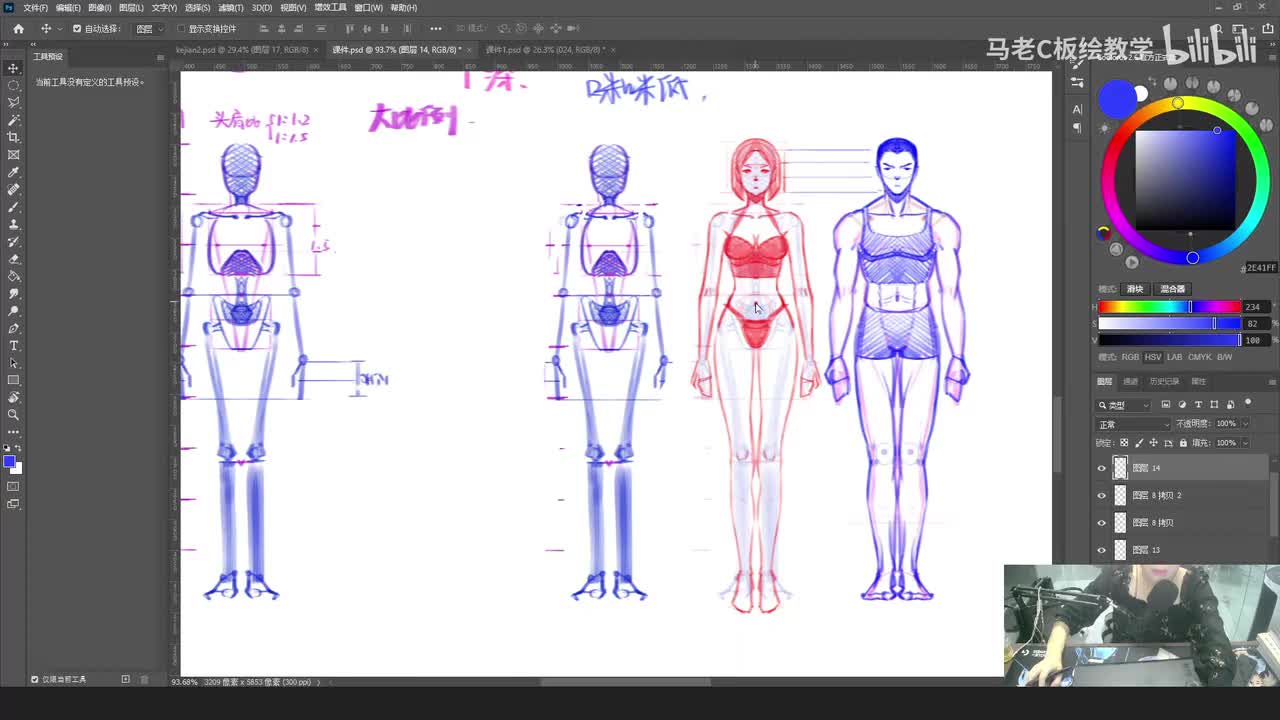Select the Frame tool

pyautogui.click(x=14, y=155)
